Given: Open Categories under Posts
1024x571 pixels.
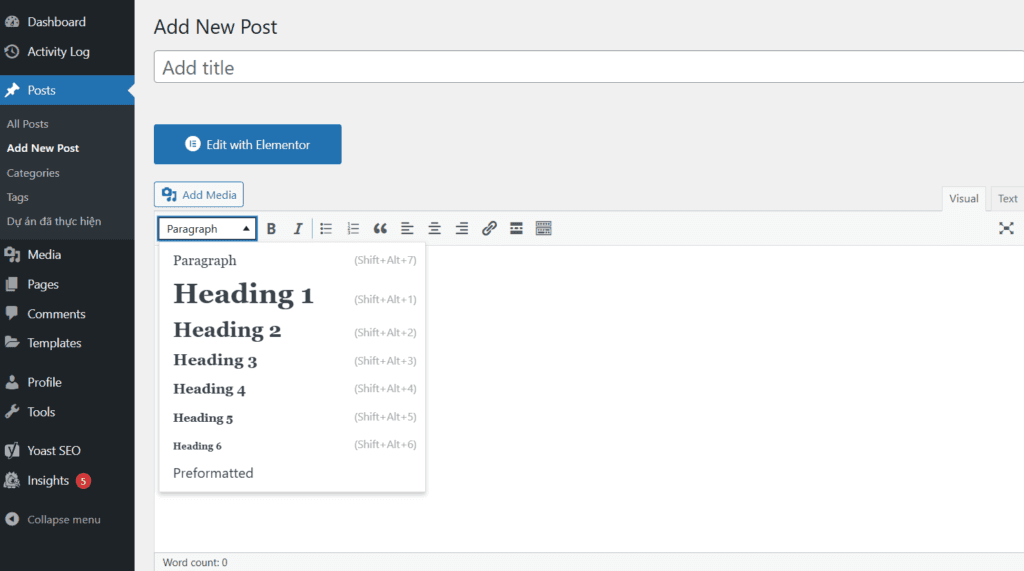Looking at the screenshot, I should (33, 173).
